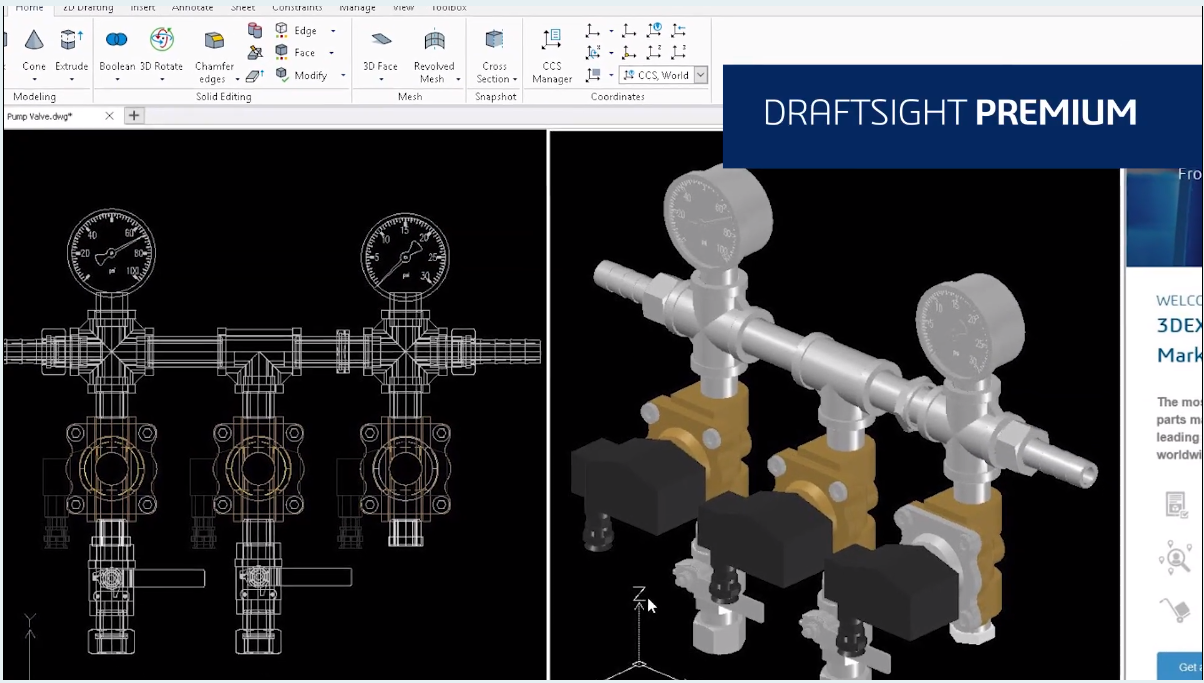
Task: Select the Edge editing tool
Action: tap(297, 31)
